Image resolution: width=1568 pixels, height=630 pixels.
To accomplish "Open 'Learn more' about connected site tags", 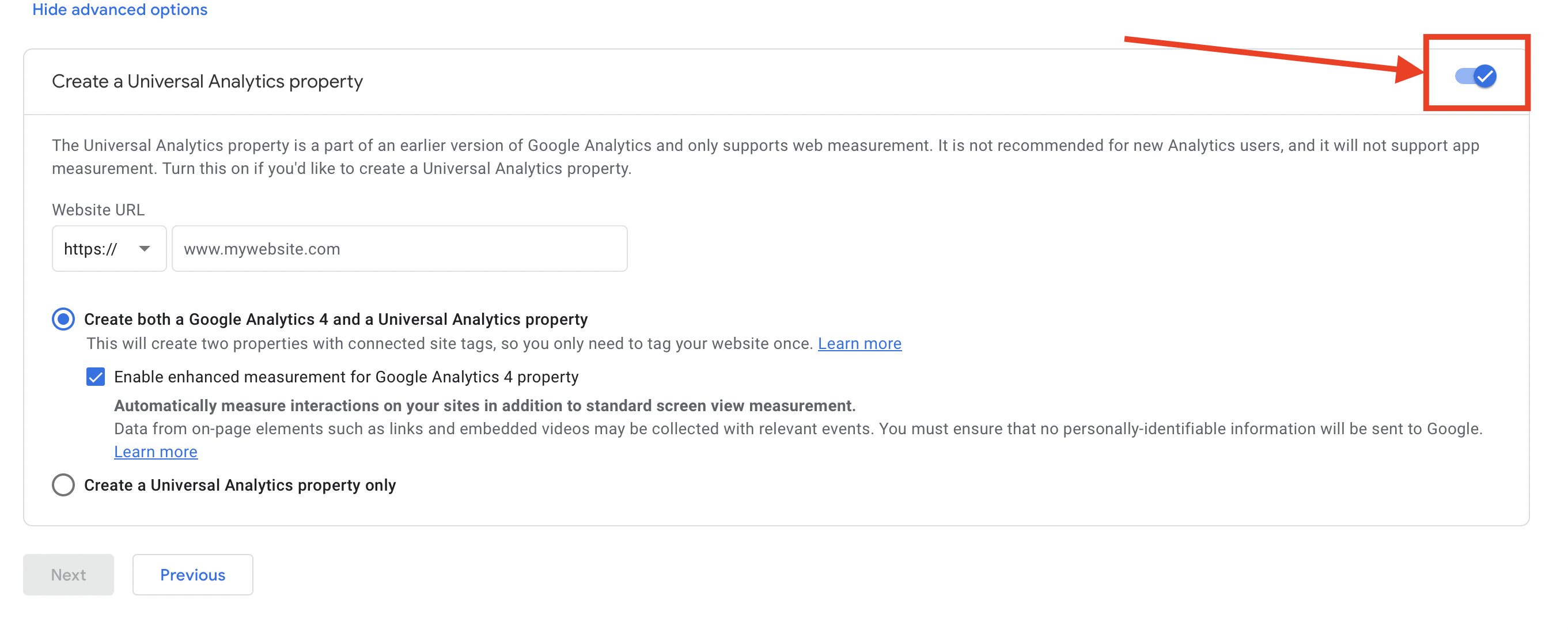I will tap(859, 343).
